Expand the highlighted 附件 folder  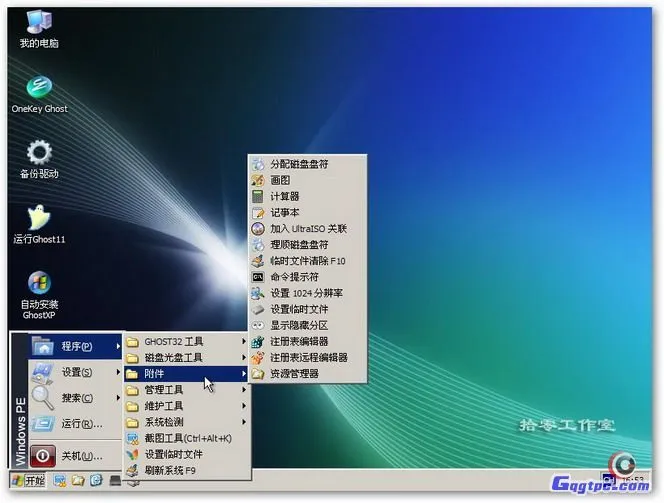[186, 374]
